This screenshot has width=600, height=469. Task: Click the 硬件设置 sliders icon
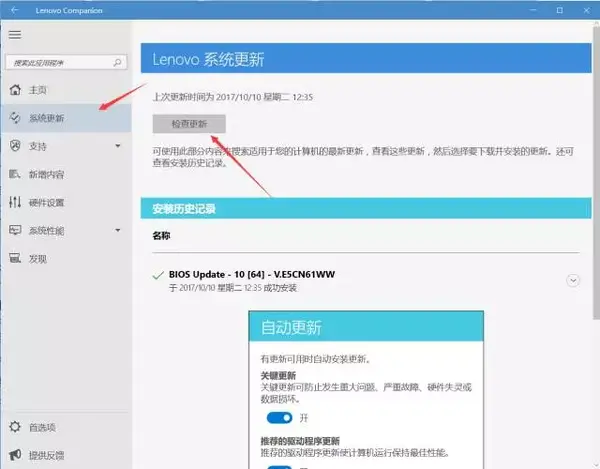(x=15, y=202)
